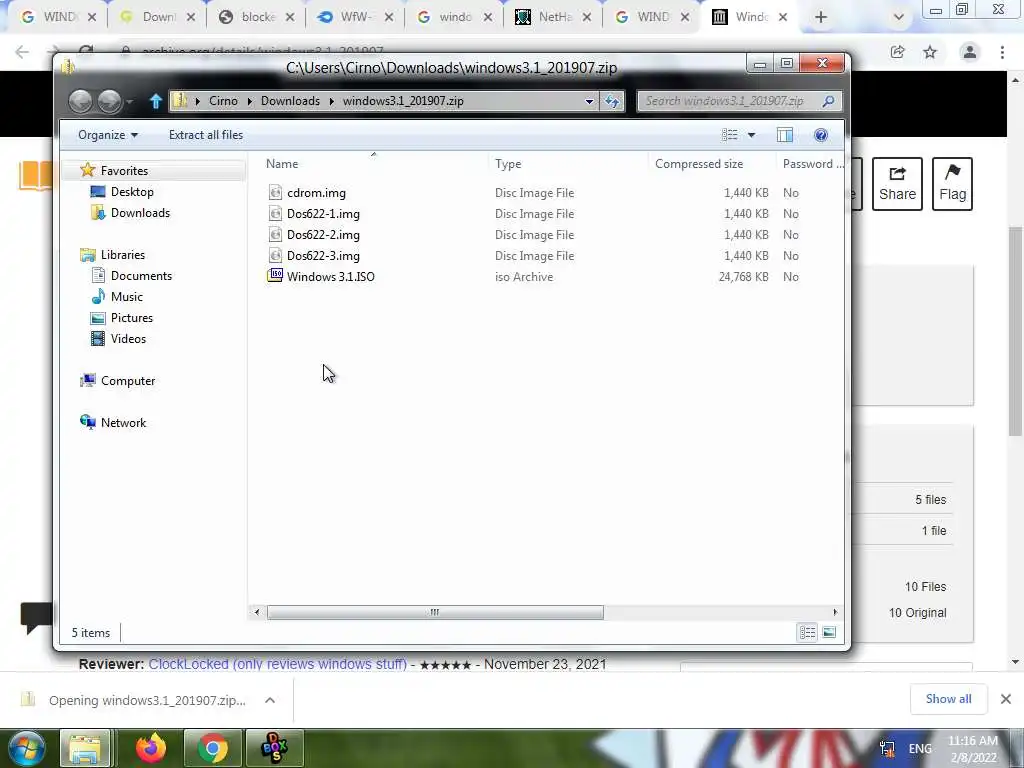Viewport: 1024px width, 768px height.
Task: Click horizontal scrollbar thumb in file list
Action: [435, 612]
